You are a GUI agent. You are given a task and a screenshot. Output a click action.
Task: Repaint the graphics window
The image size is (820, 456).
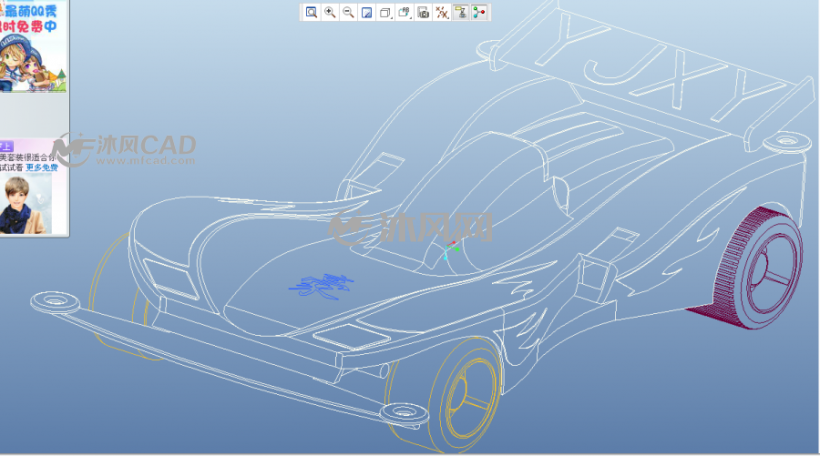tap(367, 13)
